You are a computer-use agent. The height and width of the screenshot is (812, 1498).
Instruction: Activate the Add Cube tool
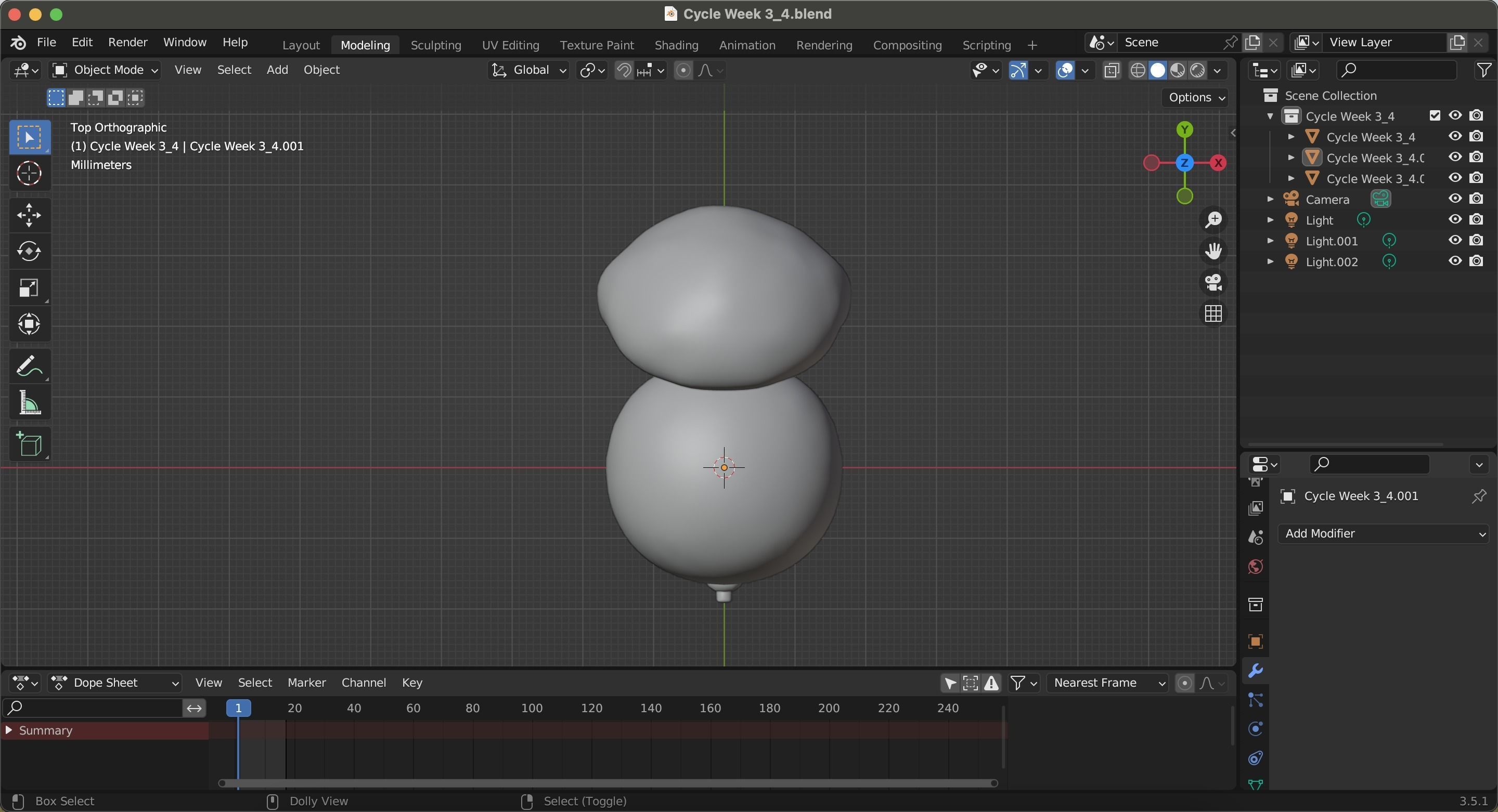(x=29, y=445)
